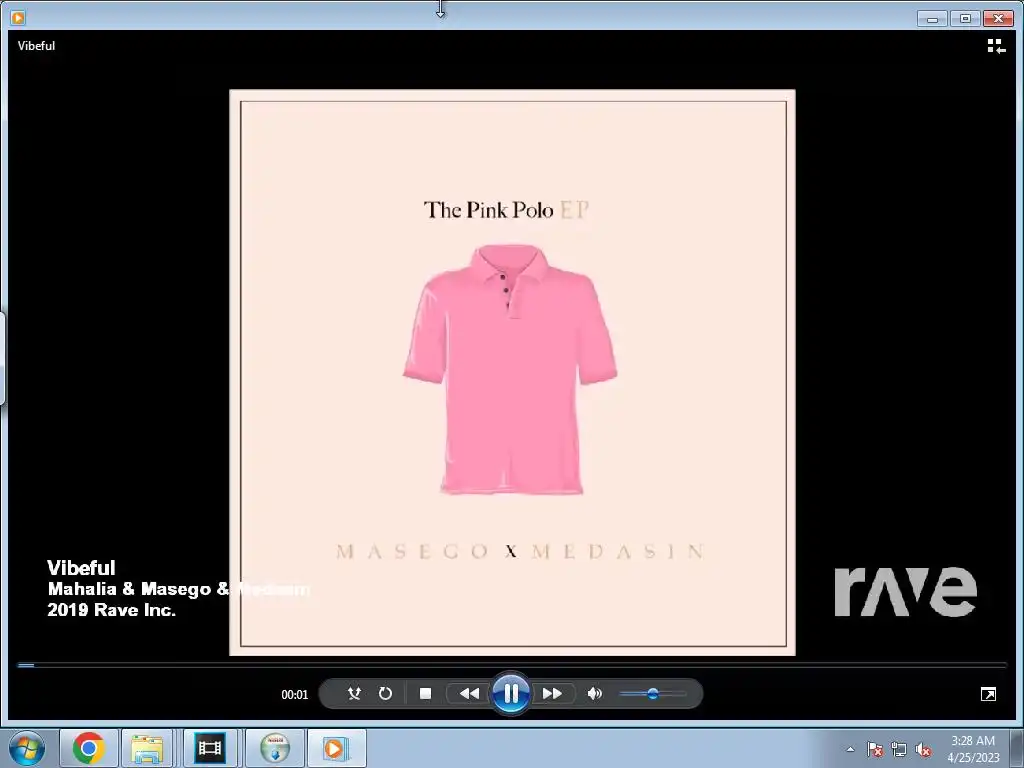Skip to the next track
This screenshot has width=1024, height=768.
pos(552,694)
